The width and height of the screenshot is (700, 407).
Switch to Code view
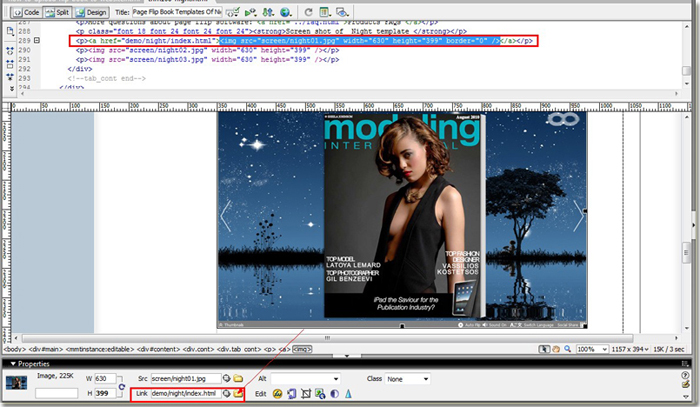(27, 12)
